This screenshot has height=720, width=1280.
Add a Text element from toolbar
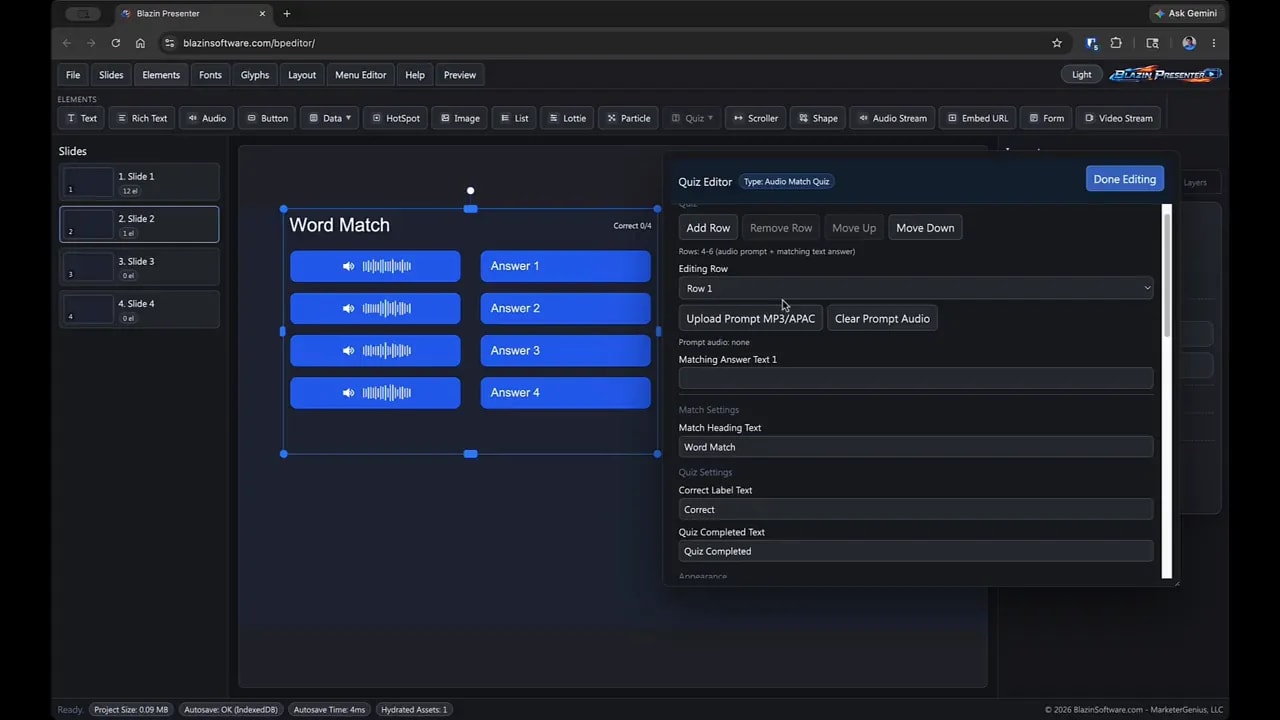pos(81,118)
